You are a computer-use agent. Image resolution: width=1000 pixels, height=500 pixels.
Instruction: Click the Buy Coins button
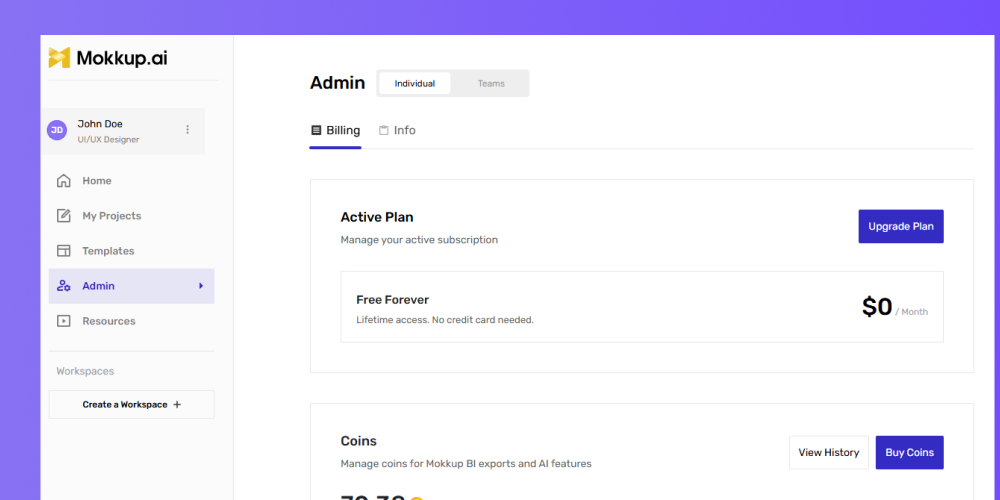pyautogui.click(x=909, y=453)
